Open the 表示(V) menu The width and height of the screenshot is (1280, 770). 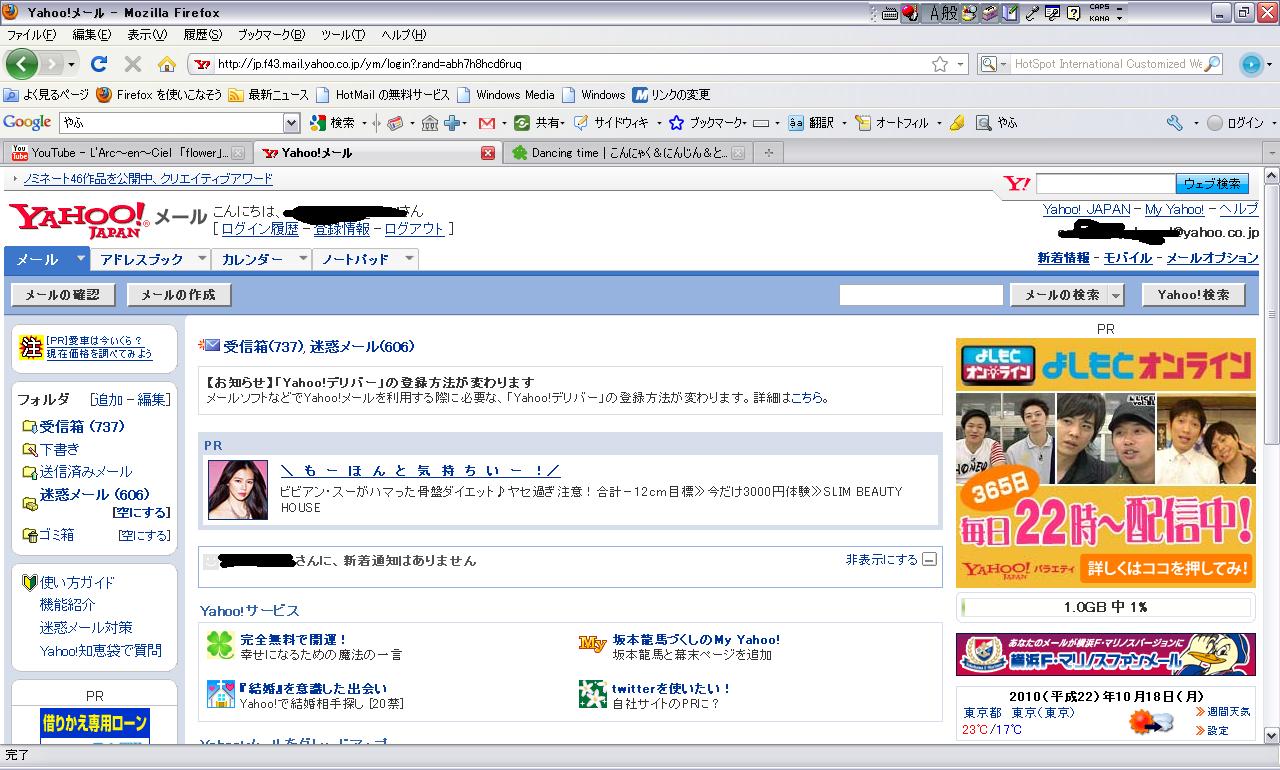click(147, 35)
